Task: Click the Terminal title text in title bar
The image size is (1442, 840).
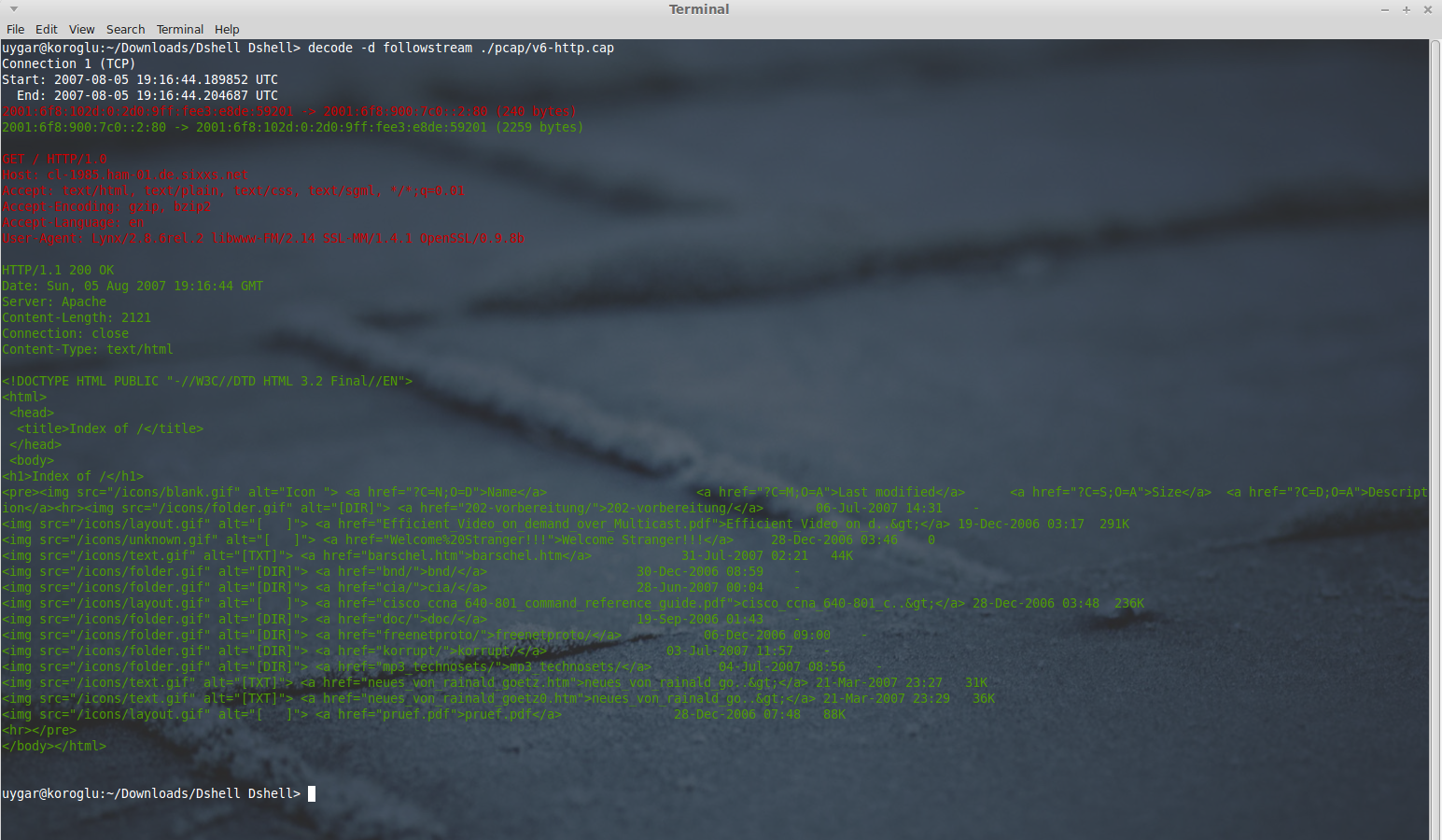Action: coord(699,9)
